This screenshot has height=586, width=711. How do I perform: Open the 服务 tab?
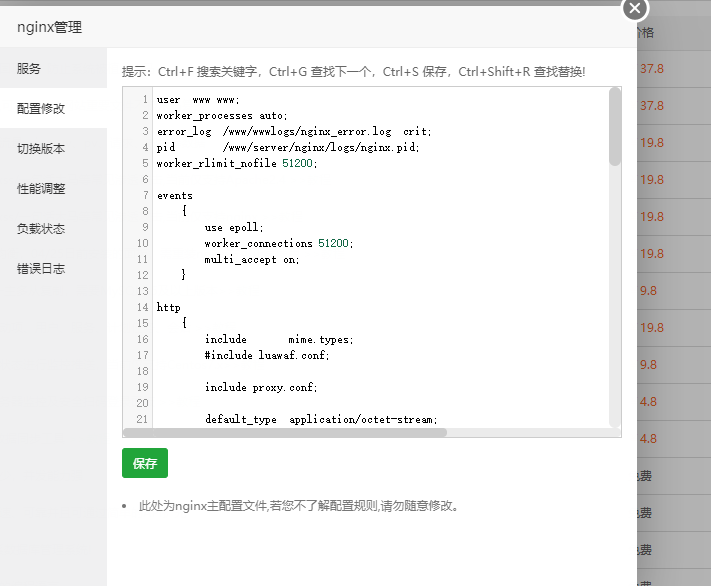[54, 68]
